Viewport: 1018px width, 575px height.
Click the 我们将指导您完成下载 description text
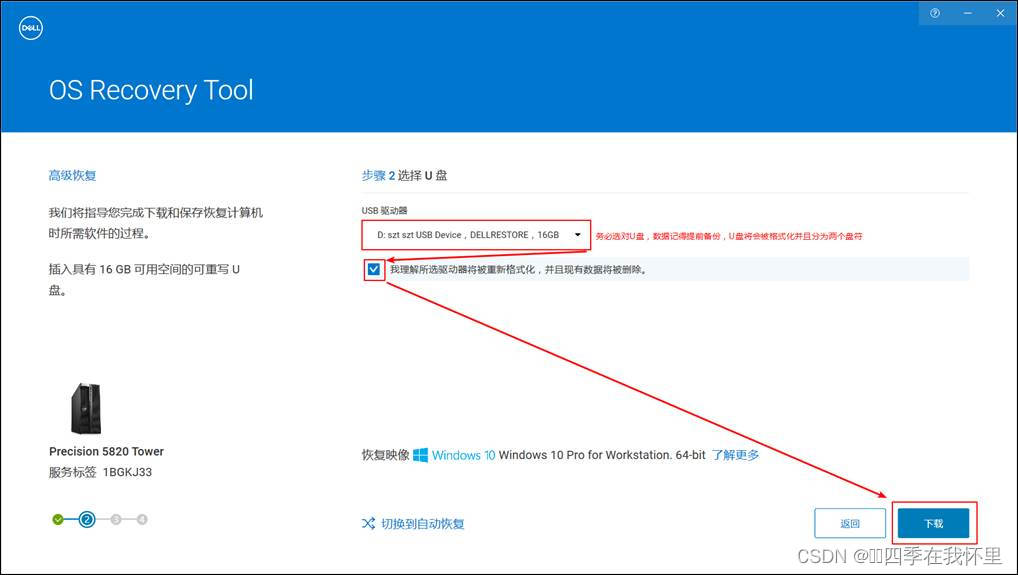pyautogui.click(x=156, y=223)
